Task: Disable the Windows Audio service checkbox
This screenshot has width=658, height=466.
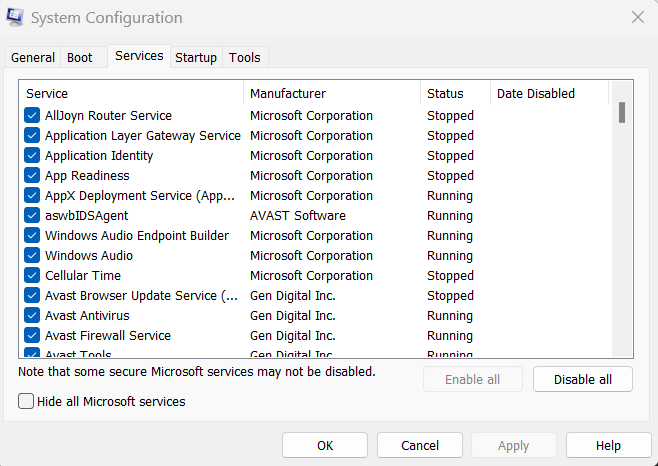Action: 32,256
